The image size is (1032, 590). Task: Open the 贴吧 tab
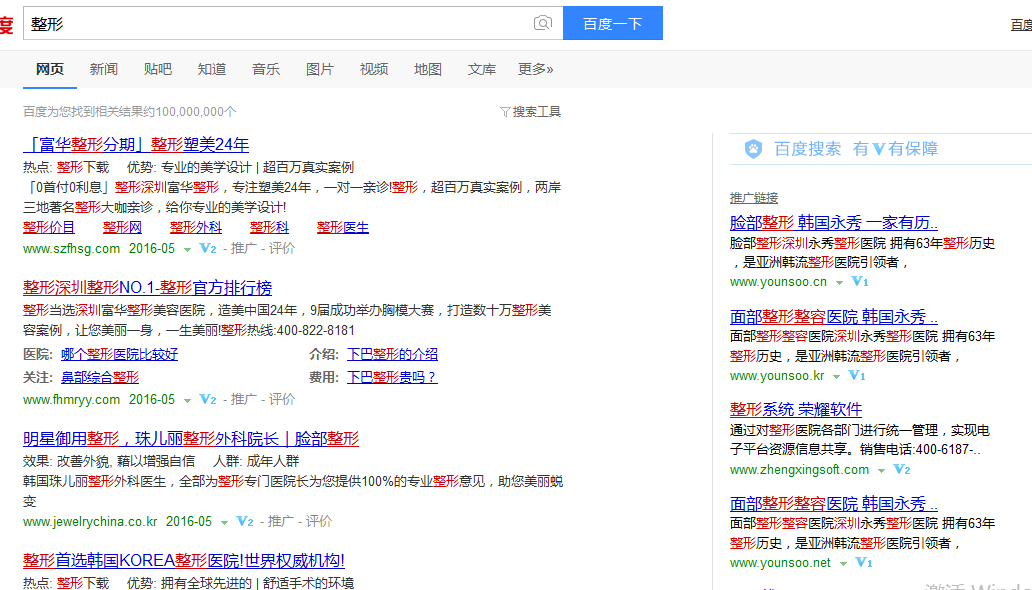click(x=158, y=69)
